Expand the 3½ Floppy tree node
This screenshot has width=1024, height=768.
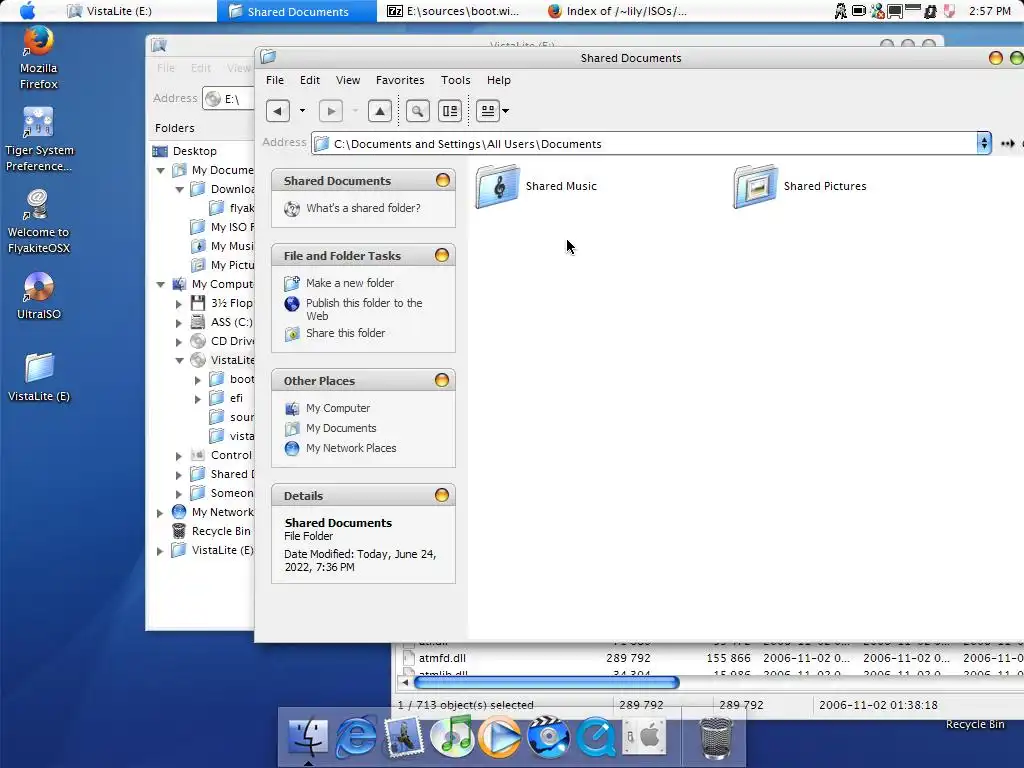tap(179, 304)
